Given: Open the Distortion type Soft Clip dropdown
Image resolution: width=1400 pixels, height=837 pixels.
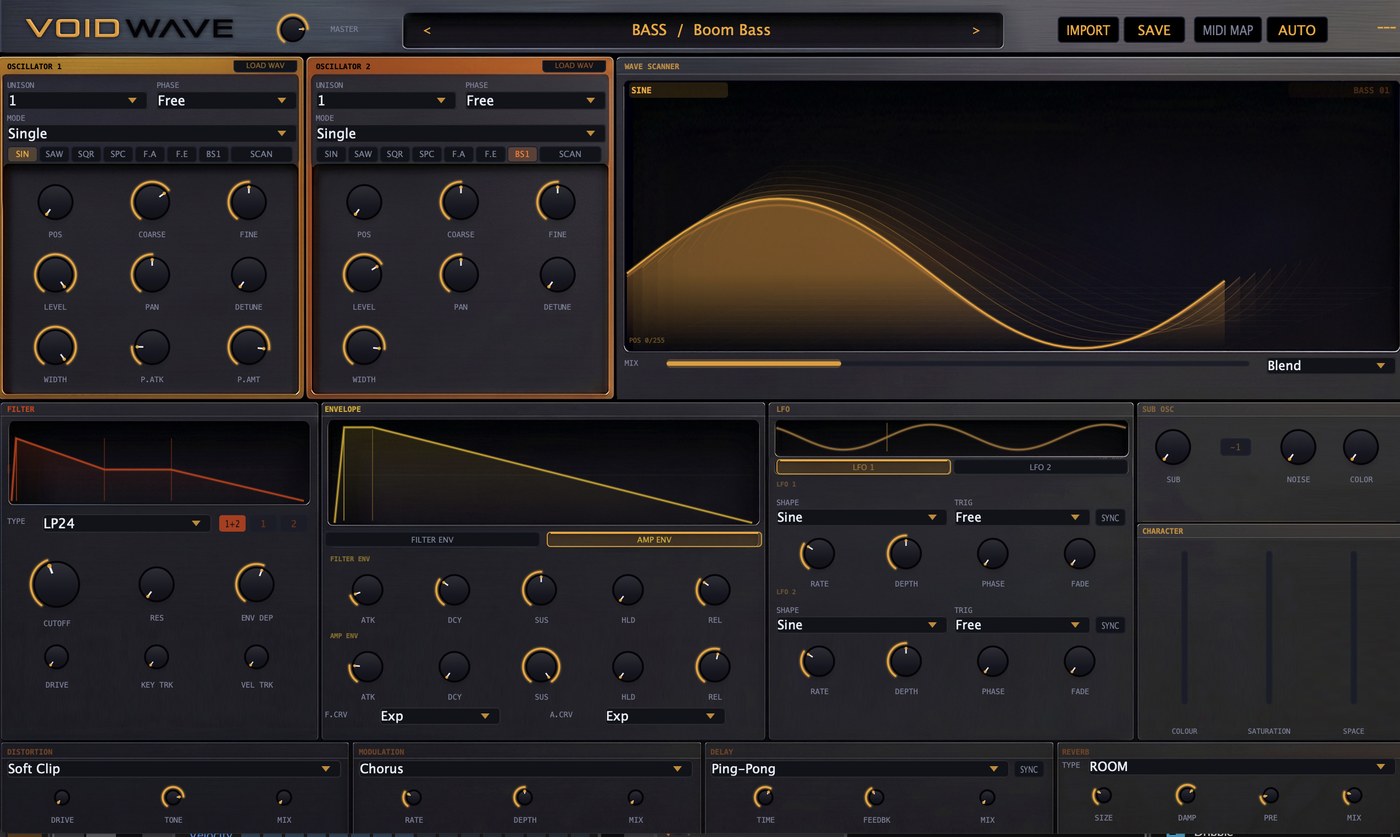Looking at the screenshot, I should tap(171, 769).
